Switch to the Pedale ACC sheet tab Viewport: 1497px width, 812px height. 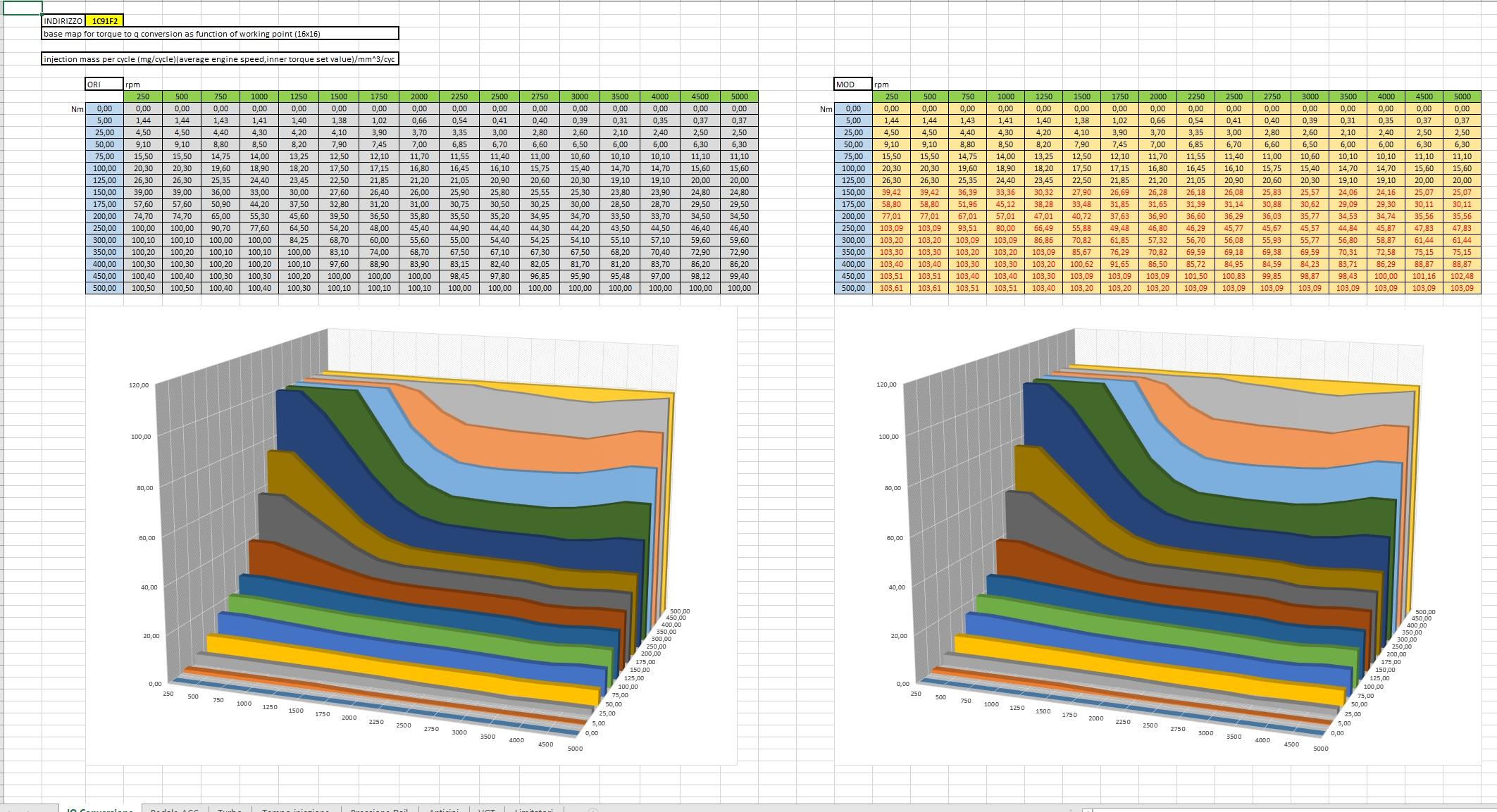click(x=175, y=809)
